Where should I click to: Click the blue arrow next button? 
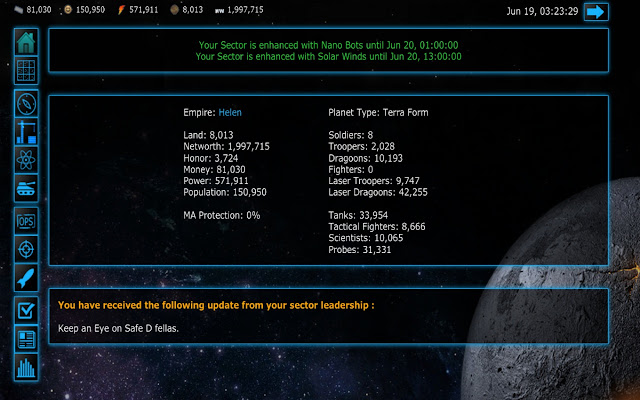point(596,11)
